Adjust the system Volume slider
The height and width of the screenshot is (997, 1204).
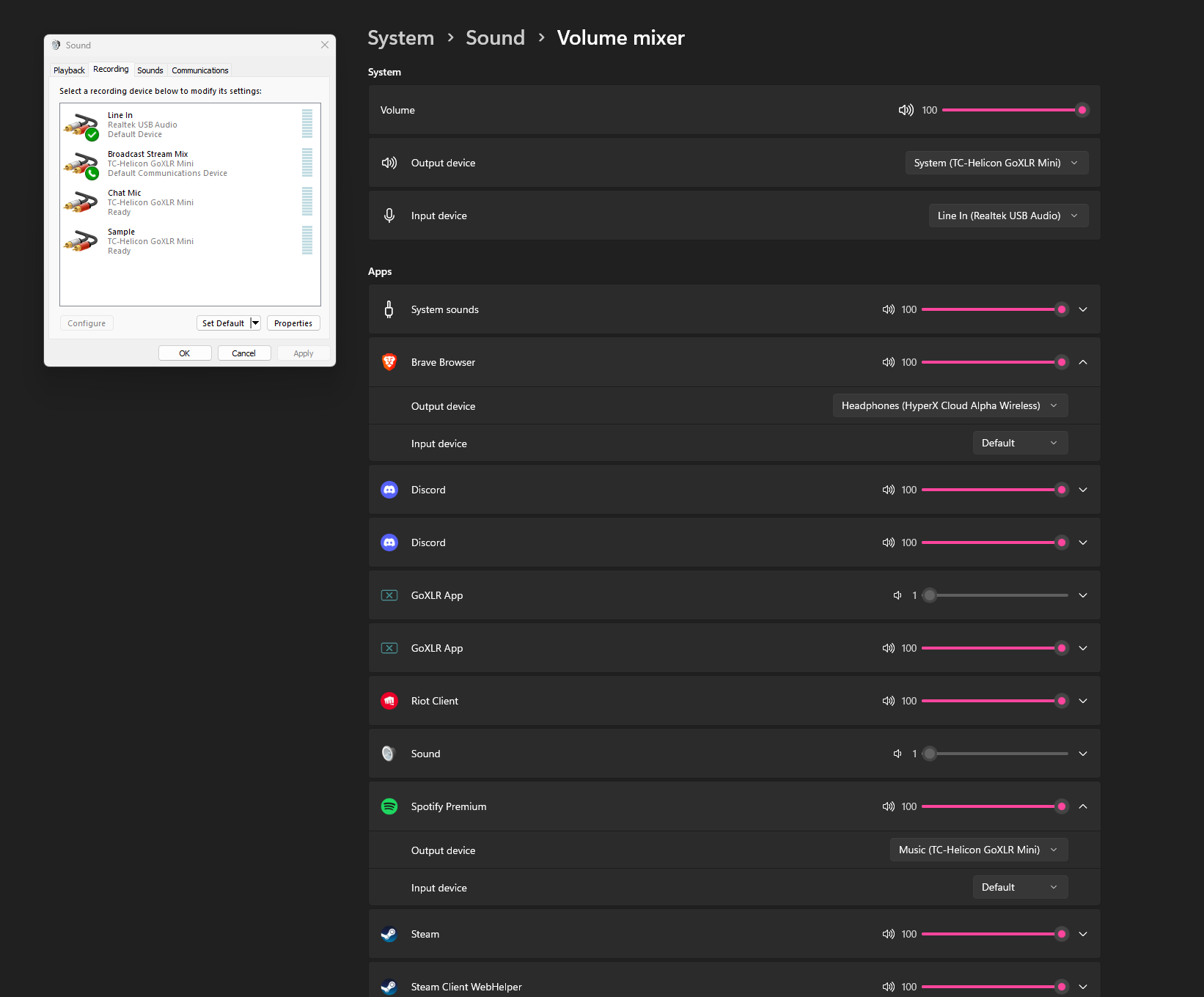point(1016,110)
